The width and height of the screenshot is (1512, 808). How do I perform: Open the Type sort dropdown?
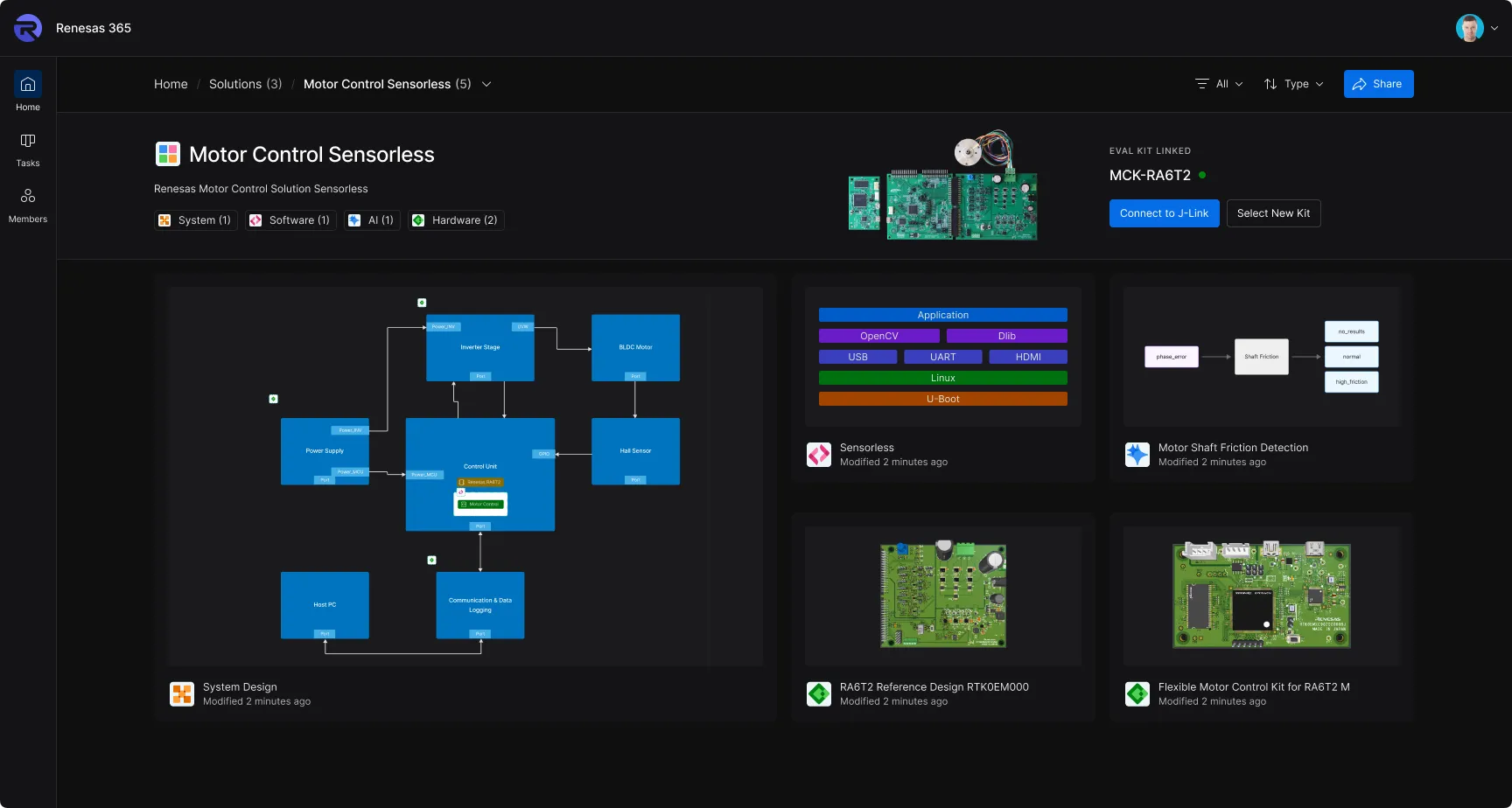[x=1294, y=84]
